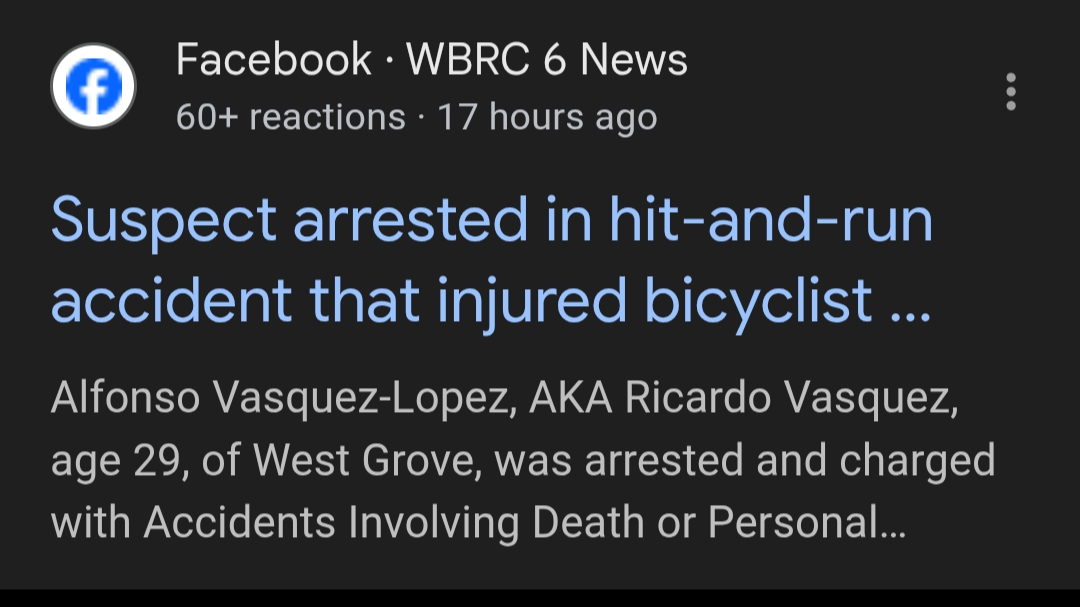Tap the 'Facebook' source name

(x=273, y=60)
